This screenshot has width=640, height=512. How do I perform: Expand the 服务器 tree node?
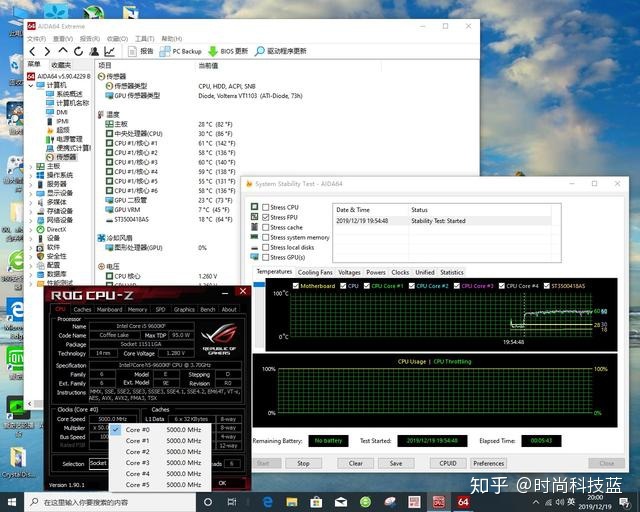point(31,184)
